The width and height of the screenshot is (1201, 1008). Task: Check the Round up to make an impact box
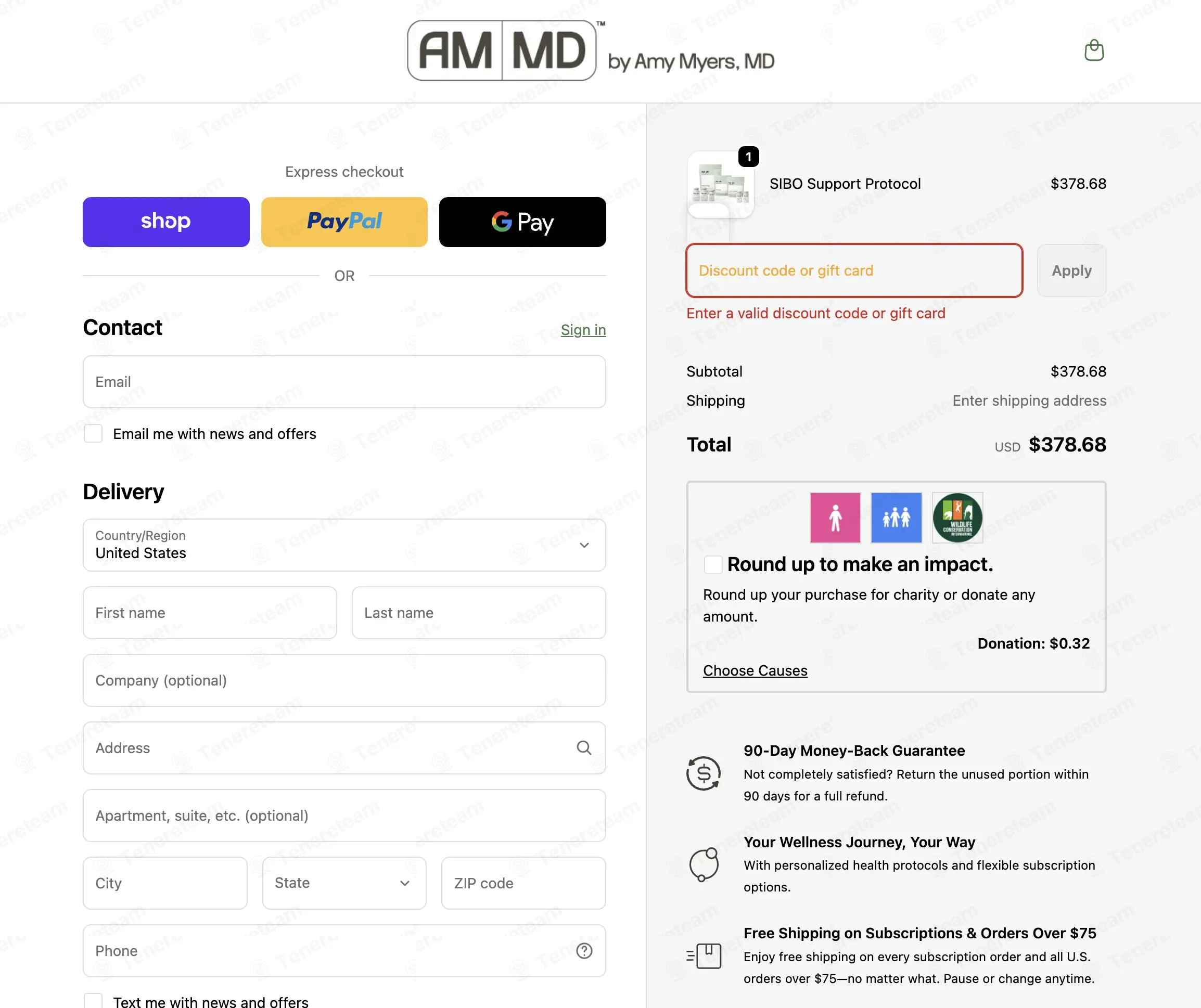[x=712, y=565]
